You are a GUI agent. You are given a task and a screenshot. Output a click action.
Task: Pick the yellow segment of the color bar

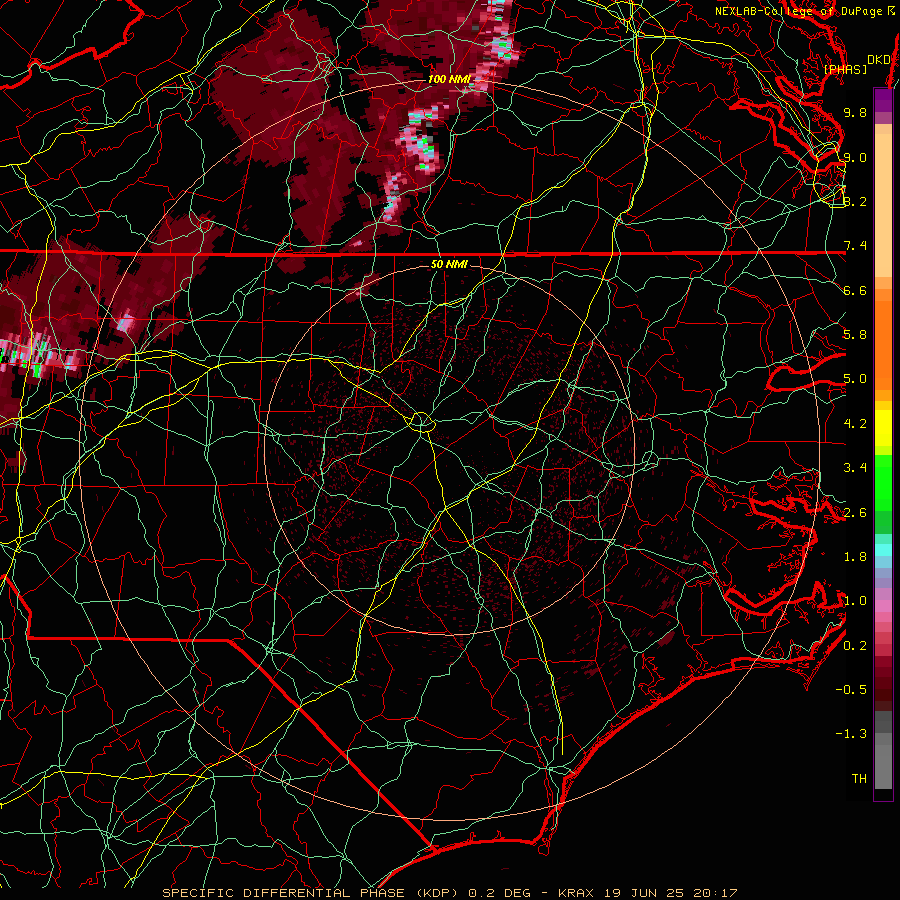coord(883,428)
